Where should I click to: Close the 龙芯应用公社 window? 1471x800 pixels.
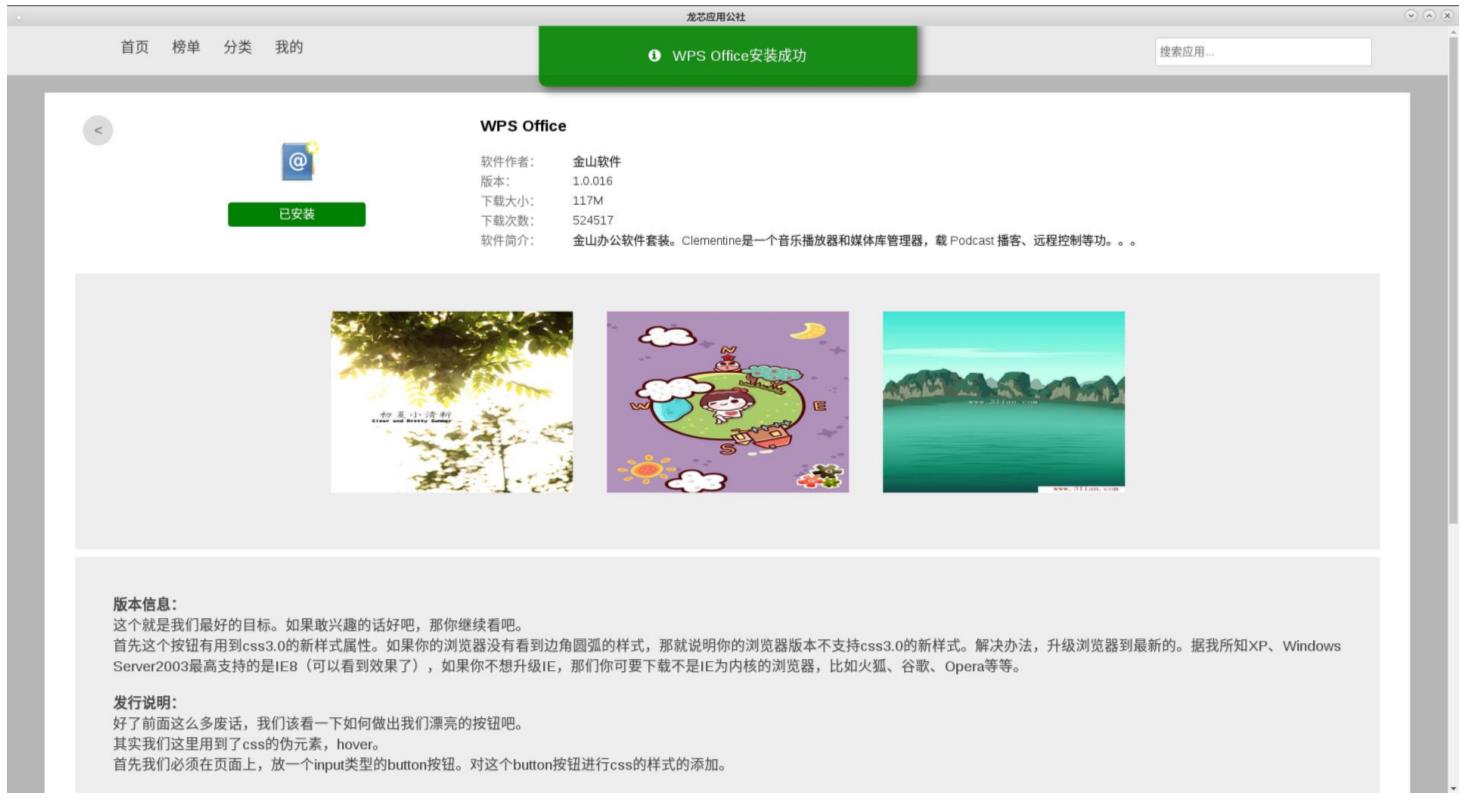tap(1446, 17)
